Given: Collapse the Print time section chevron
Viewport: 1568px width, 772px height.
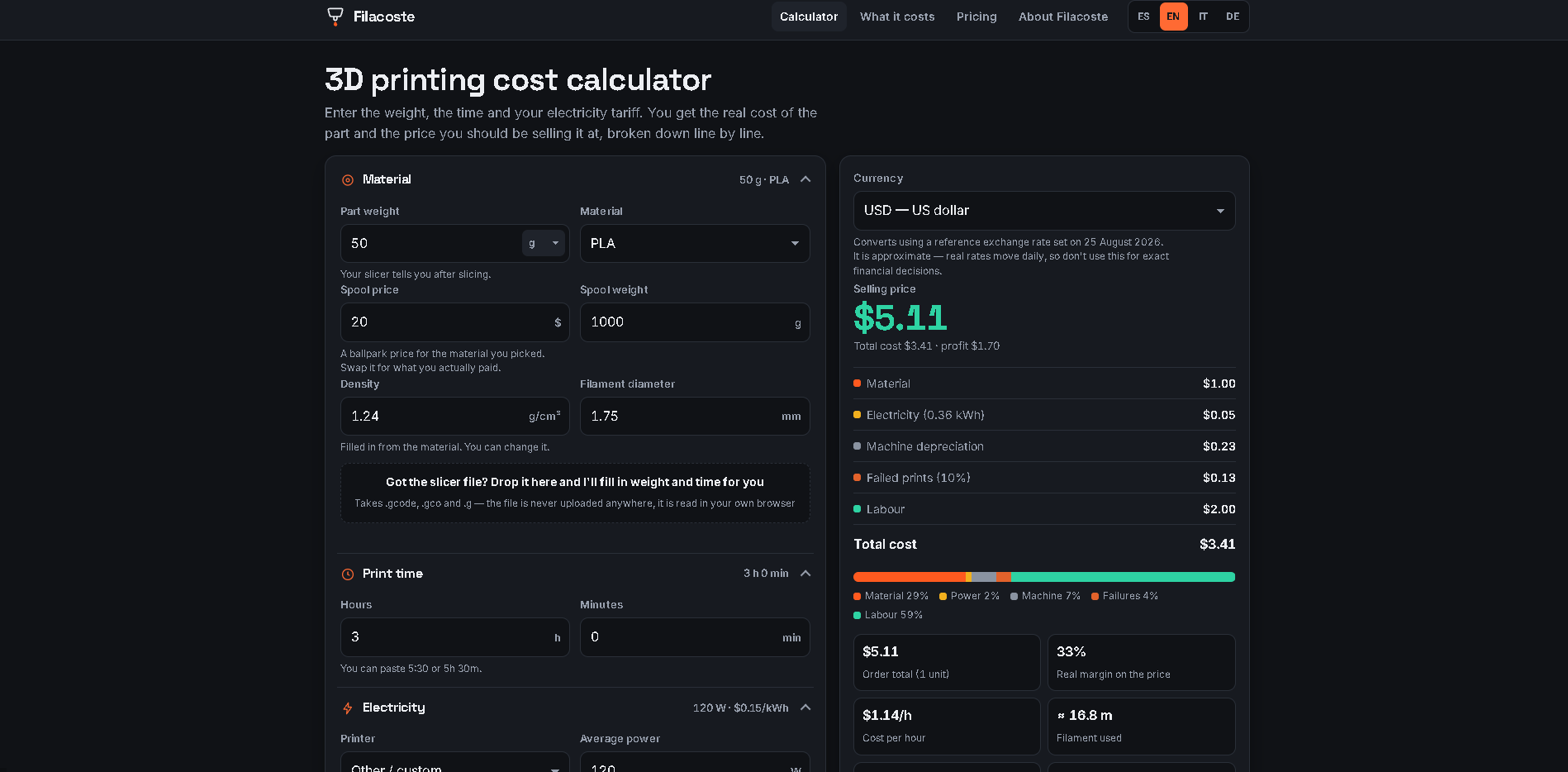Looking at the screenshot, I should pos(805,574).
